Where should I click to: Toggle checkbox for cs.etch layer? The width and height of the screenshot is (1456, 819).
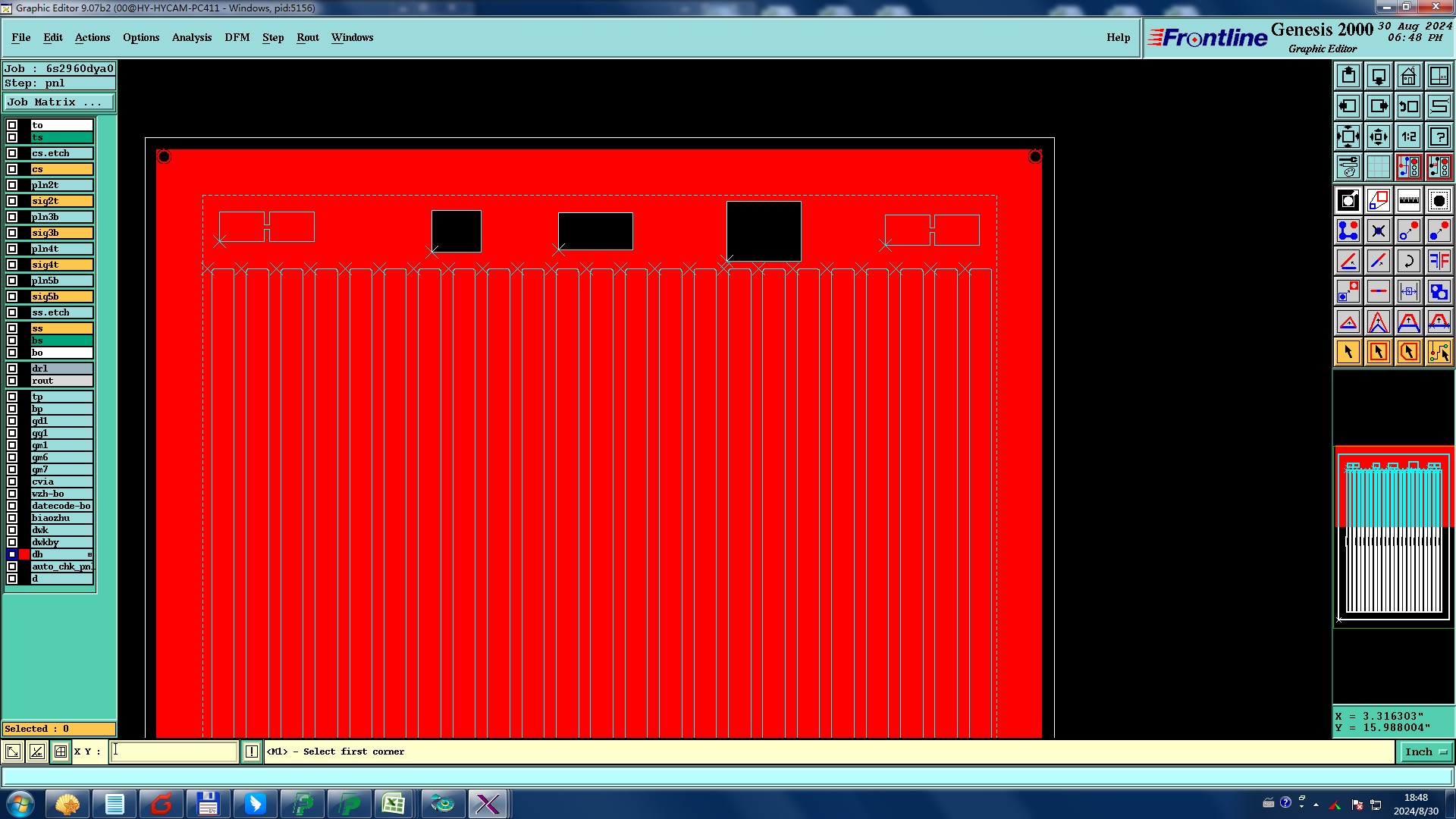pos(12,153)
